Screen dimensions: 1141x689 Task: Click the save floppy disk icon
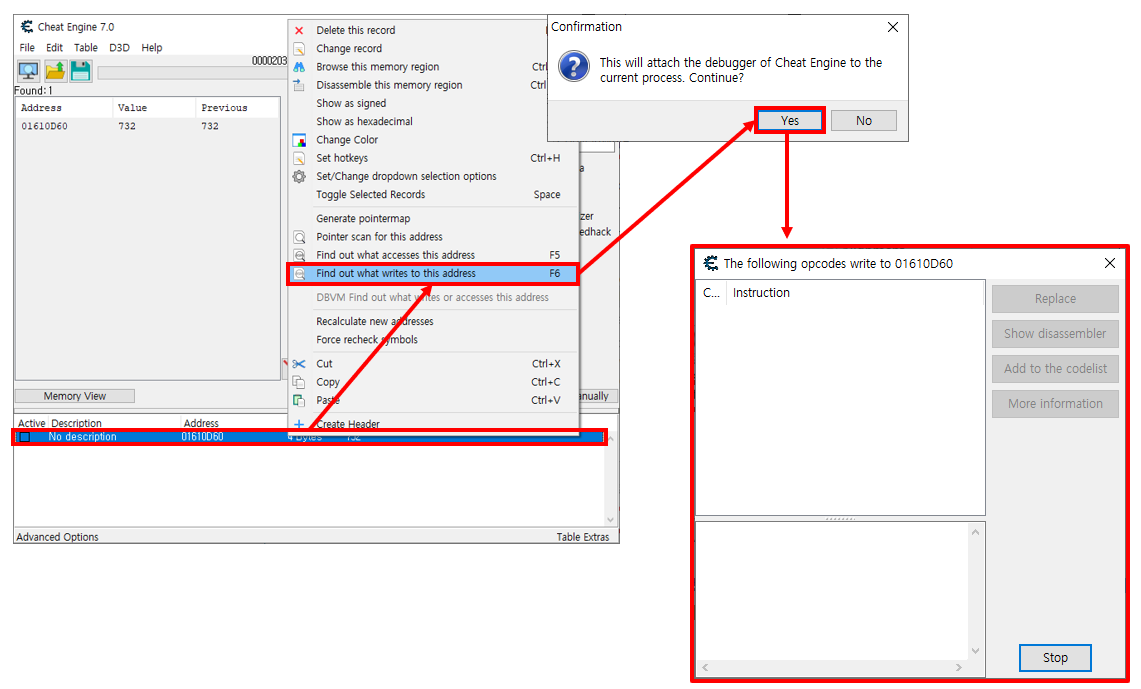pyautogui.click(x=81, y=71)
